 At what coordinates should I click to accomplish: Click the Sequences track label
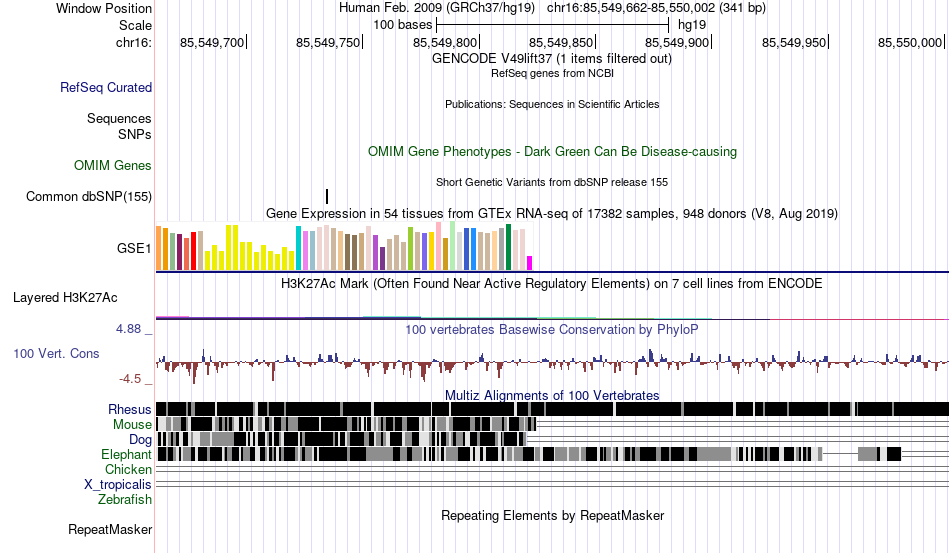(x=119, y=118)
